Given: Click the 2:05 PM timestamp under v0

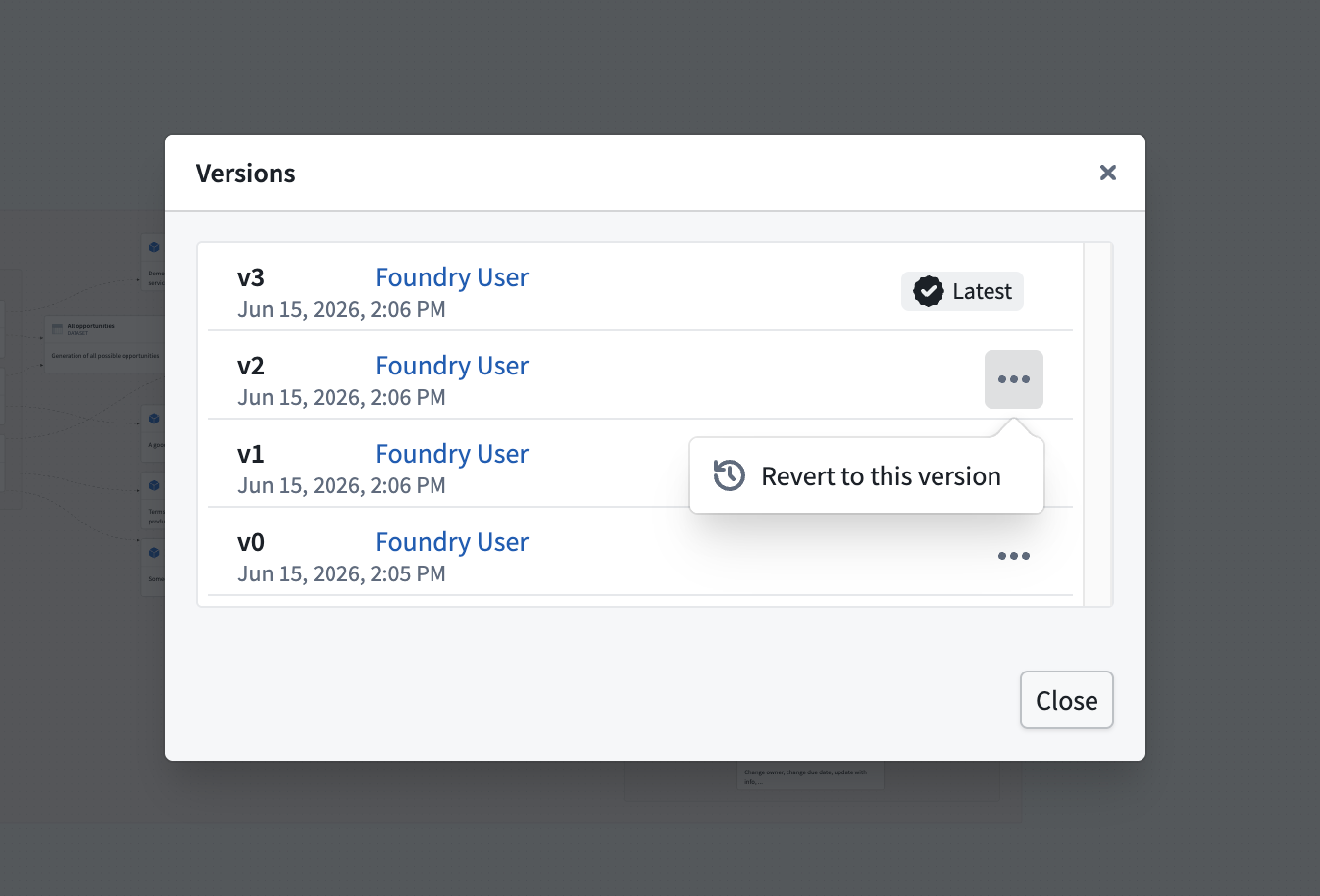Looking at the screenshot, I should [x=341, y=573].
